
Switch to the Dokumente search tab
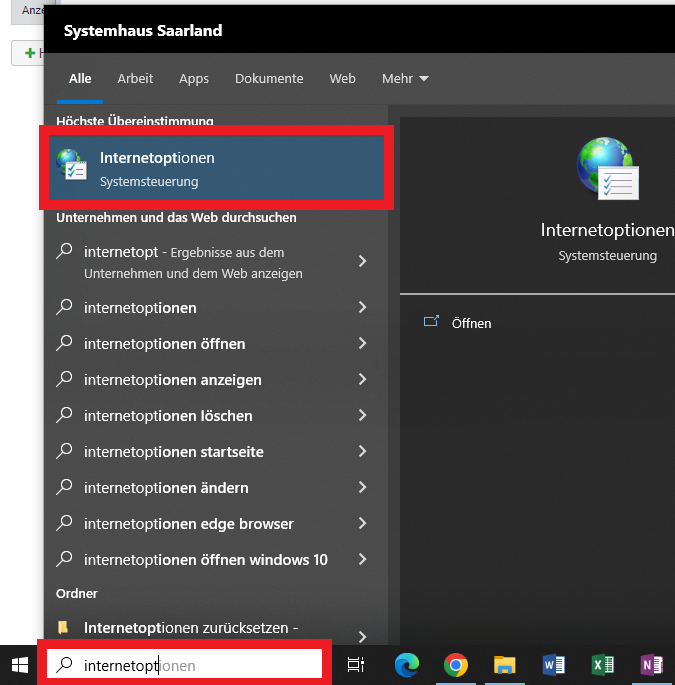(269, 79)
